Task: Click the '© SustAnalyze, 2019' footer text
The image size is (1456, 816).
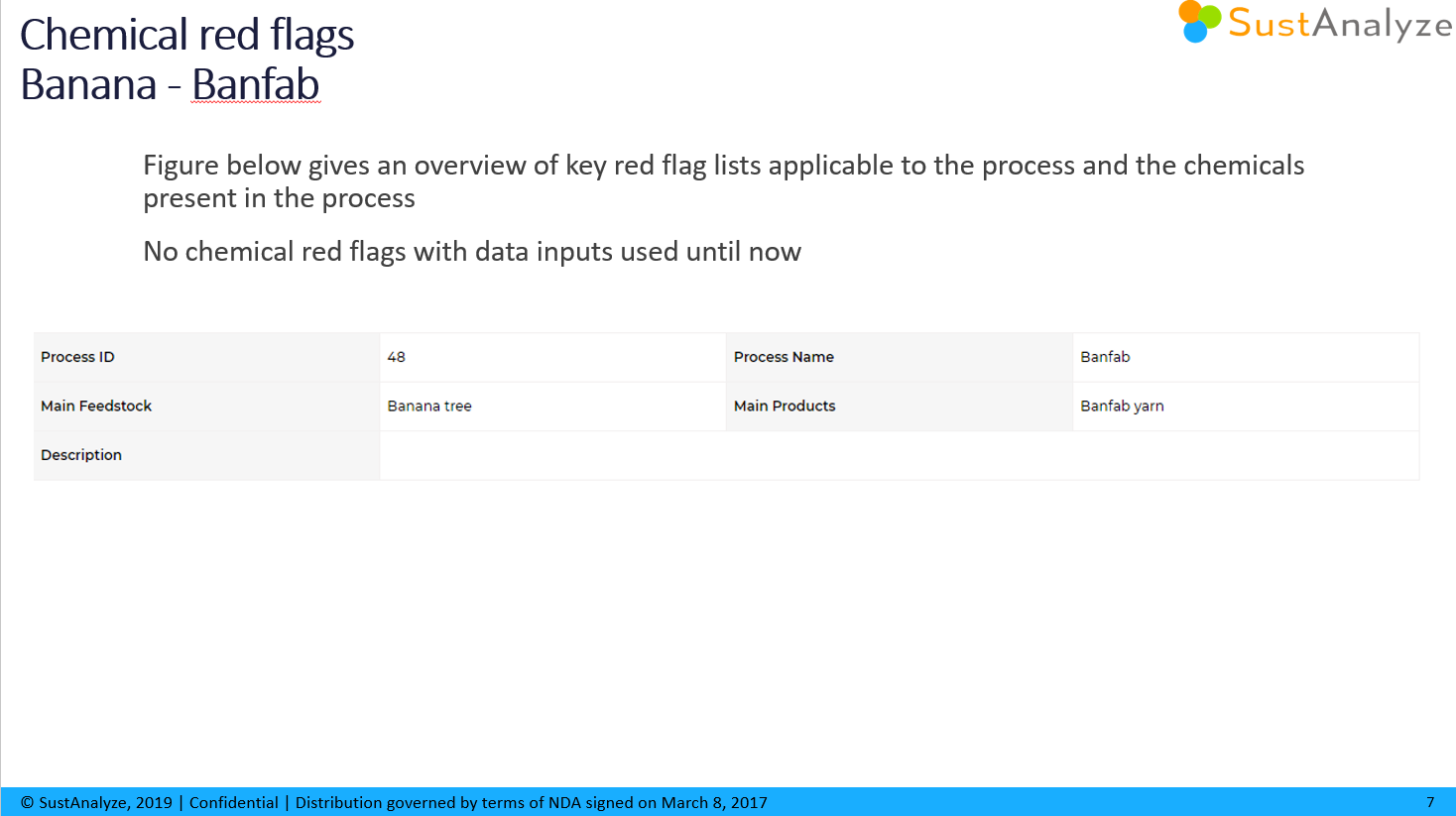Action: point(95,802)
